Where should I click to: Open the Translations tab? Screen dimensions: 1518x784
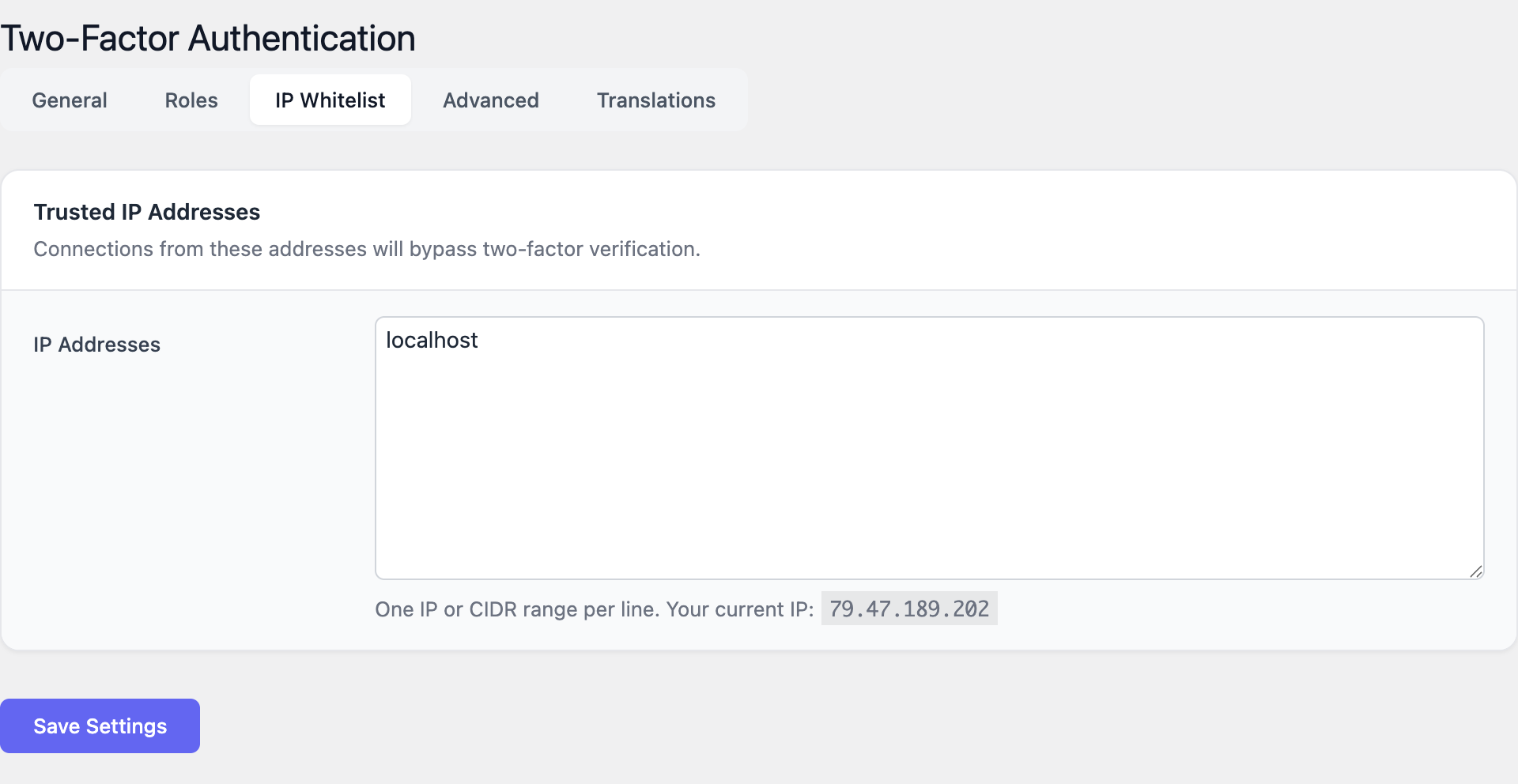tap(655, 100)
